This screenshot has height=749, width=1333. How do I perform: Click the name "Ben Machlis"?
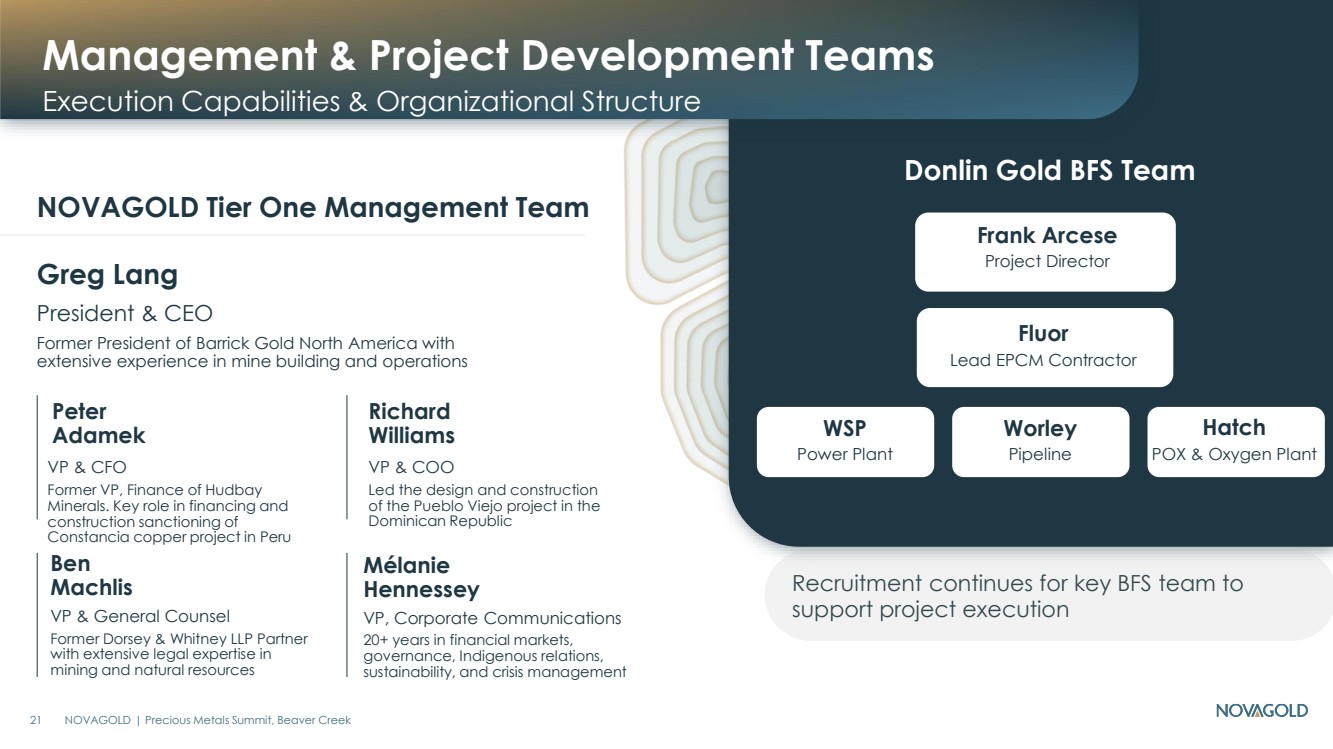pos(91,576)
